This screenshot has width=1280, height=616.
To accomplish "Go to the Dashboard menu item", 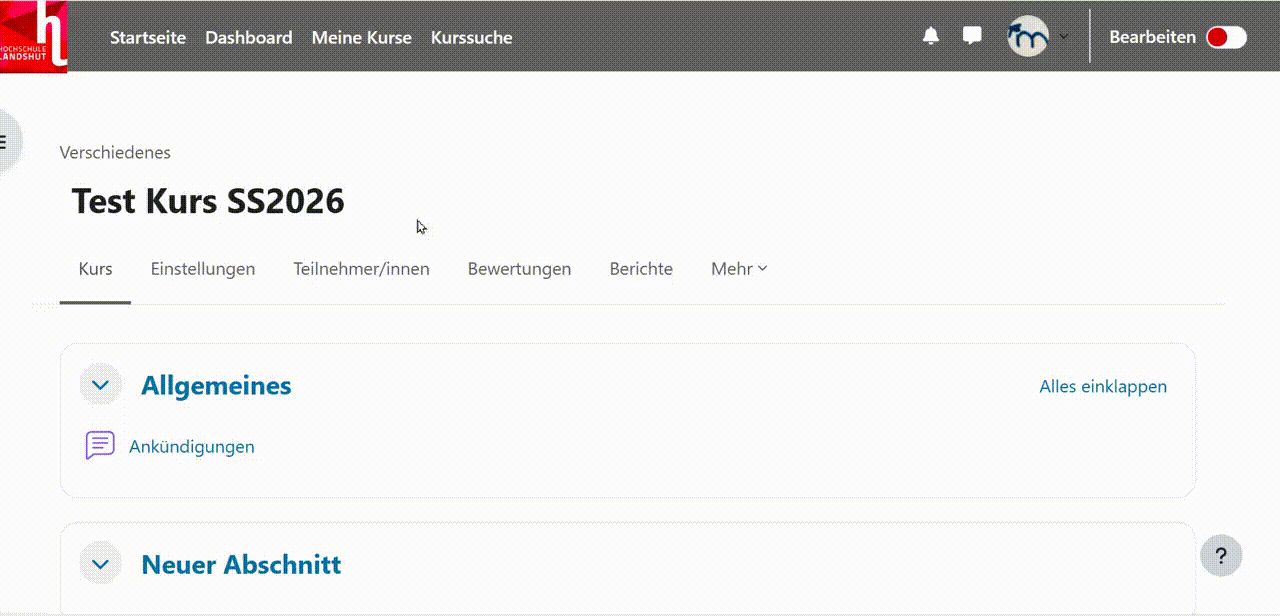I will coord(248,37).
